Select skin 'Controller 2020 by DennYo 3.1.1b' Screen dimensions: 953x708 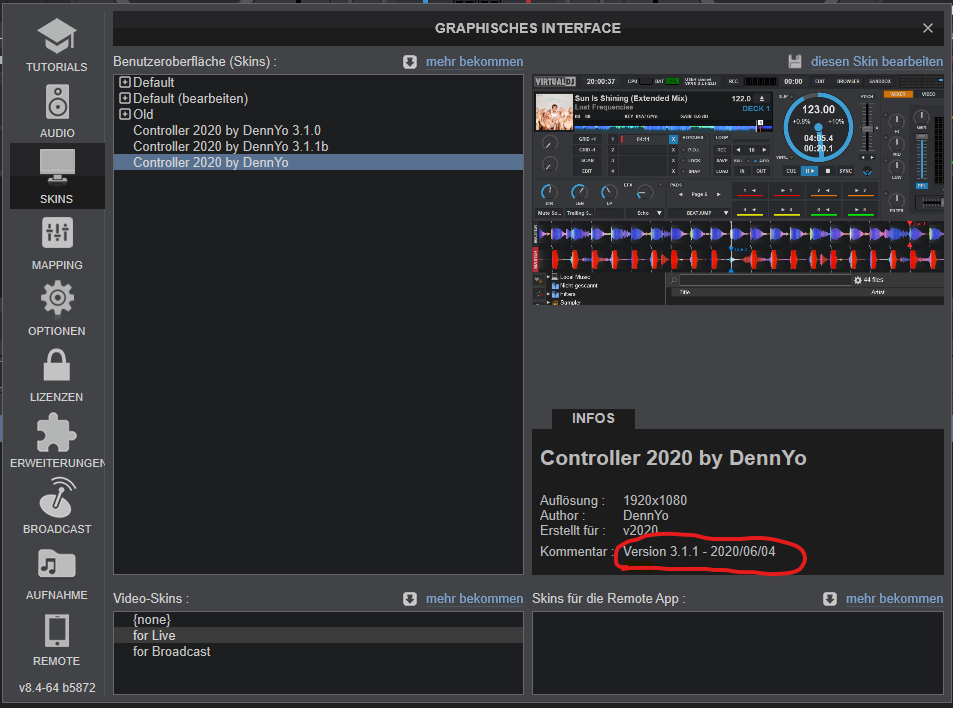(318, 146)
